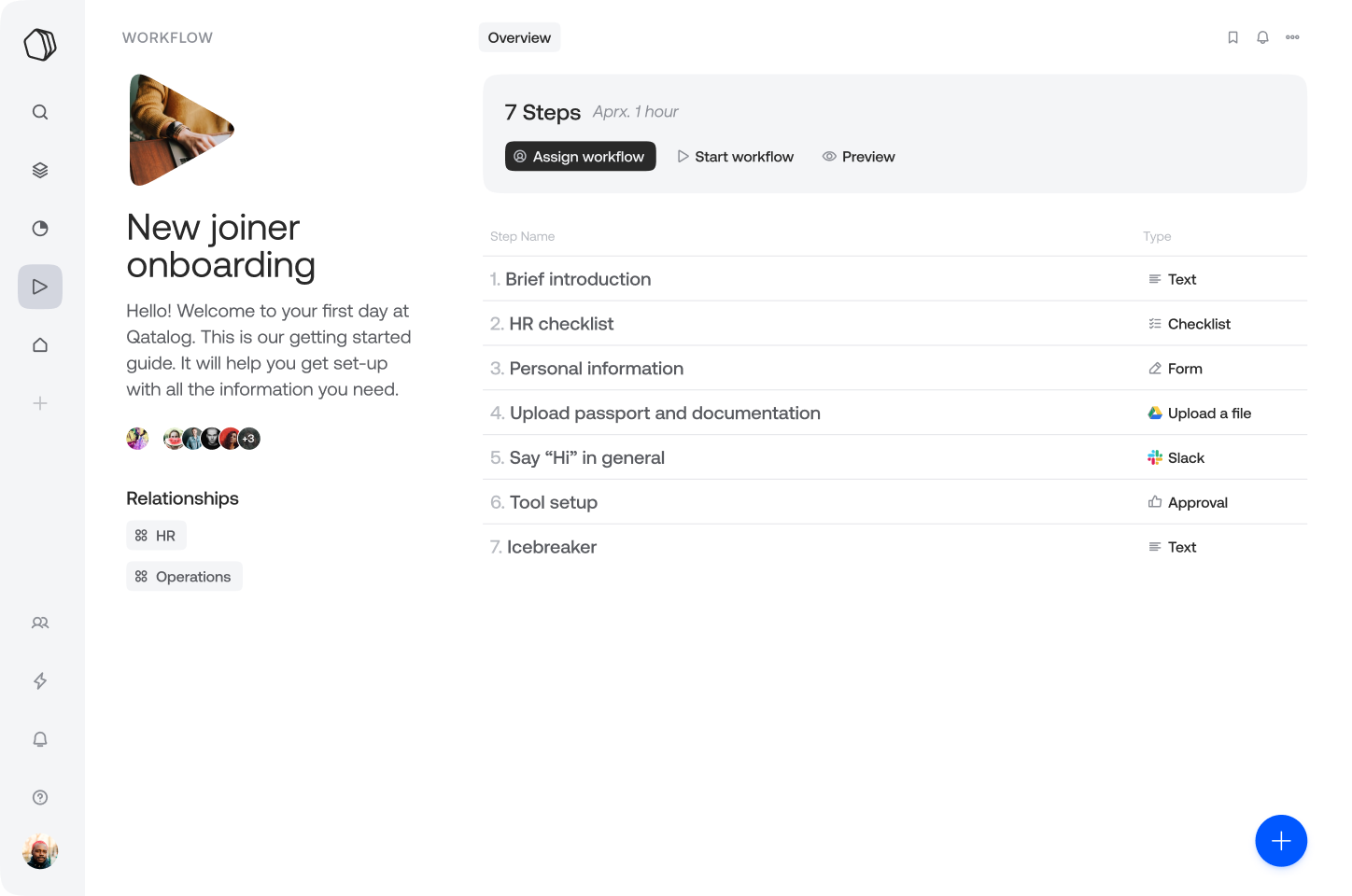Open the three-dot more options menu

[x=1292, y=37]
